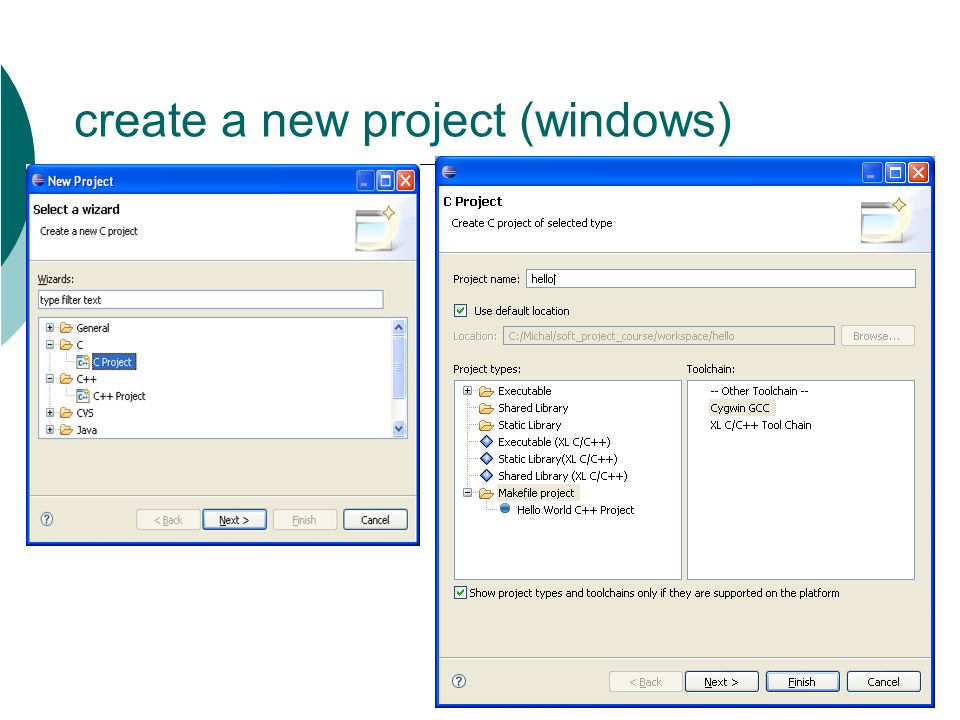Select Static Library(XL C/C++) project type
The image size is (960, 720).
(x=558, y=459)
